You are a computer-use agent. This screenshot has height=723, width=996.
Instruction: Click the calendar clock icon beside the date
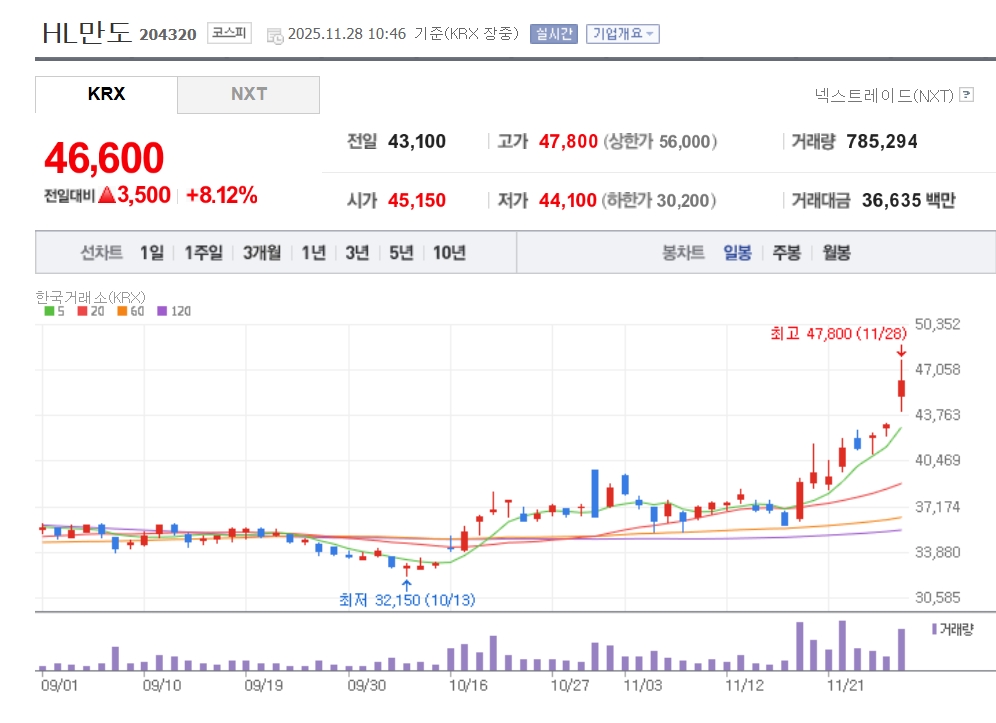[275, 36]
